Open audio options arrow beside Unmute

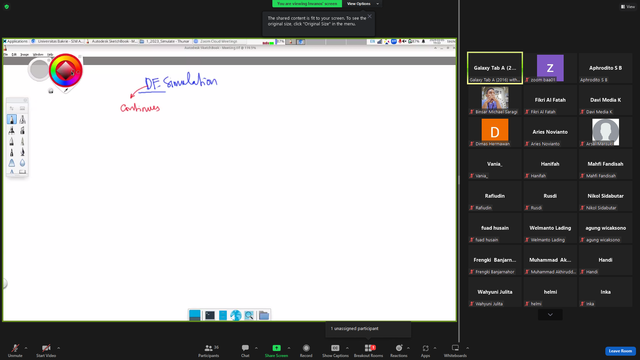(26, 348)
